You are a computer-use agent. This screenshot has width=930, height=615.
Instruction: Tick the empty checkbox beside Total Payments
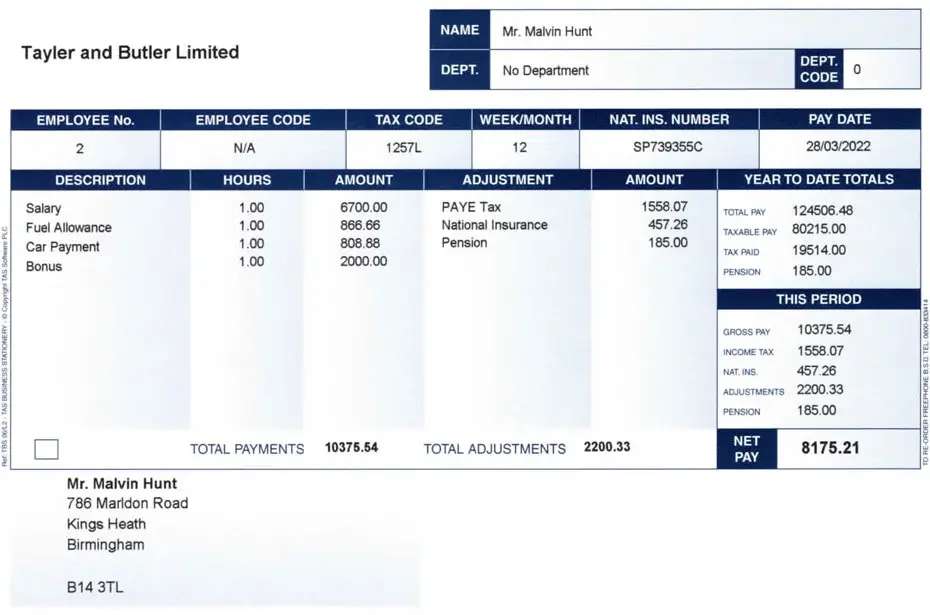tap(46, 449)
